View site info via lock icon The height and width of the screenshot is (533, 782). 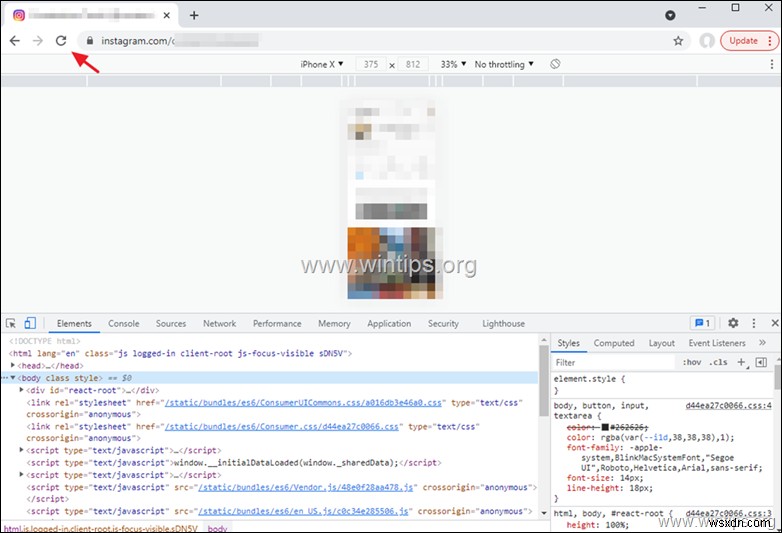pos(90,40)
